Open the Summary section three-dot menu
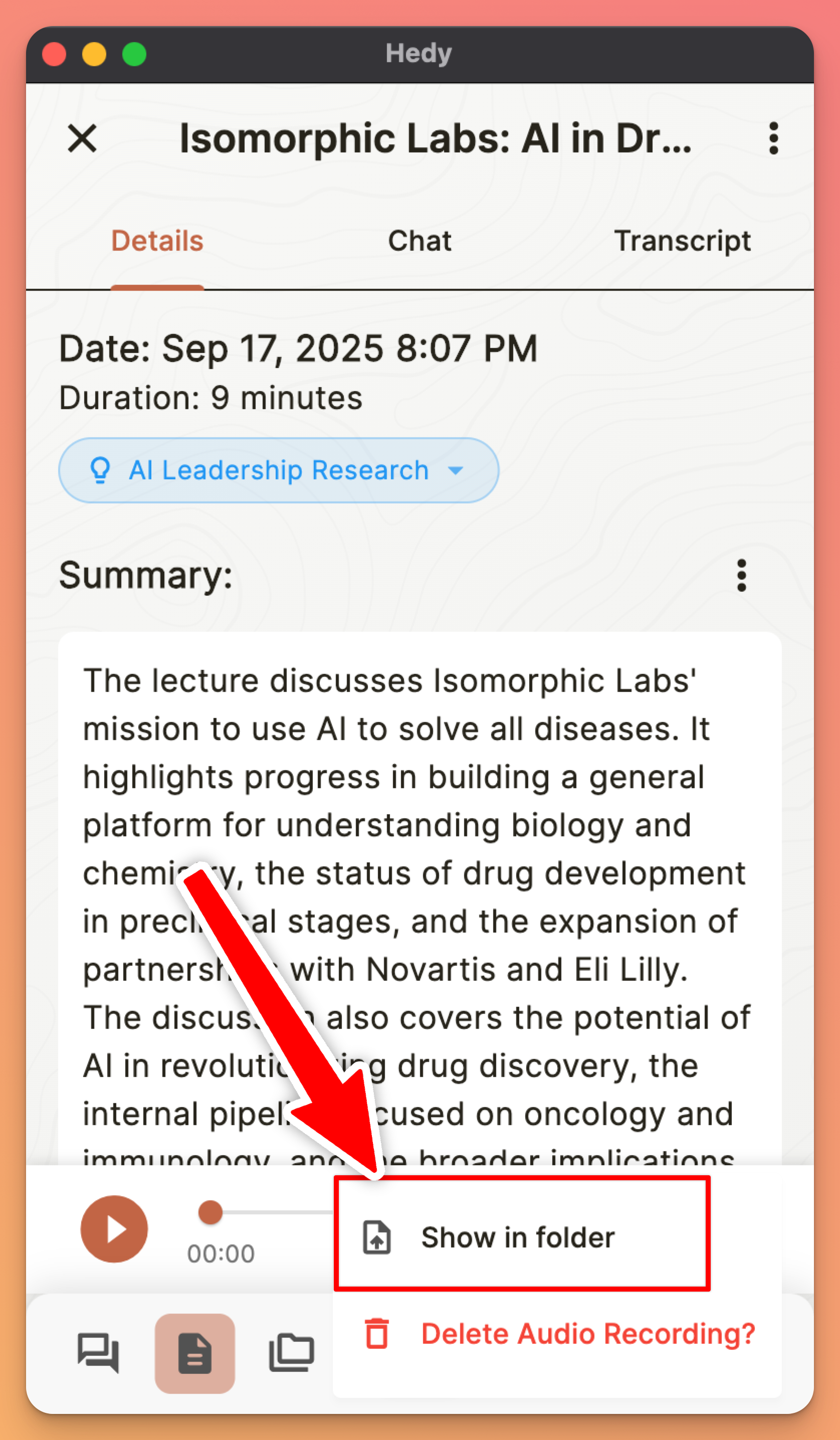Viewport: 840px width, 1440px height. coord(741,575)
